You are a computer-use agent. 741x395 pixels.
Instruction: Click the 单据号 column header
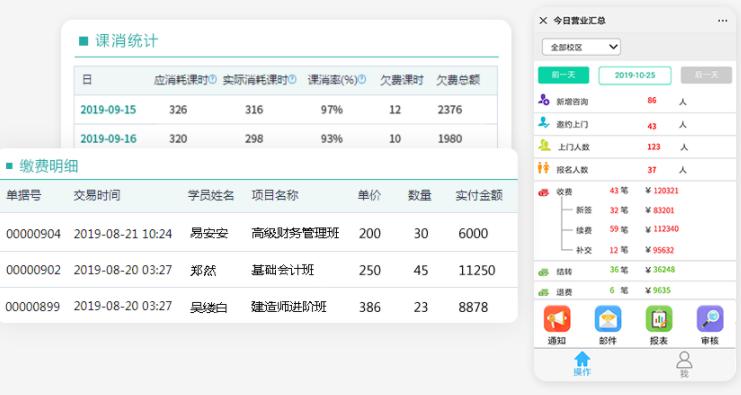tap(24, 195)
